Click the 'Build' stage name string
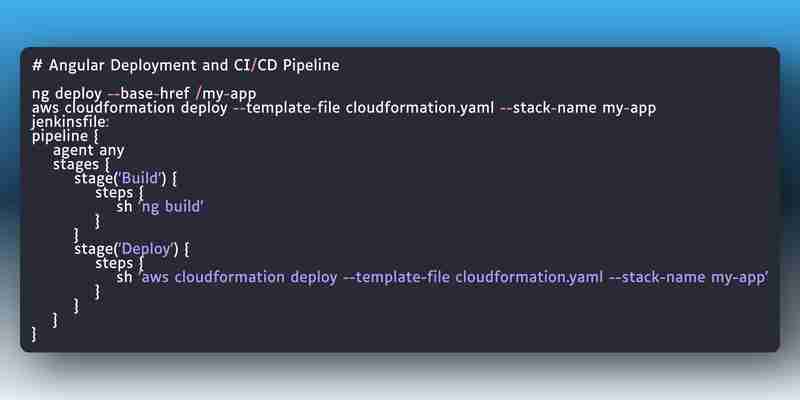The image size is (800, 400). tap(141, 179)
